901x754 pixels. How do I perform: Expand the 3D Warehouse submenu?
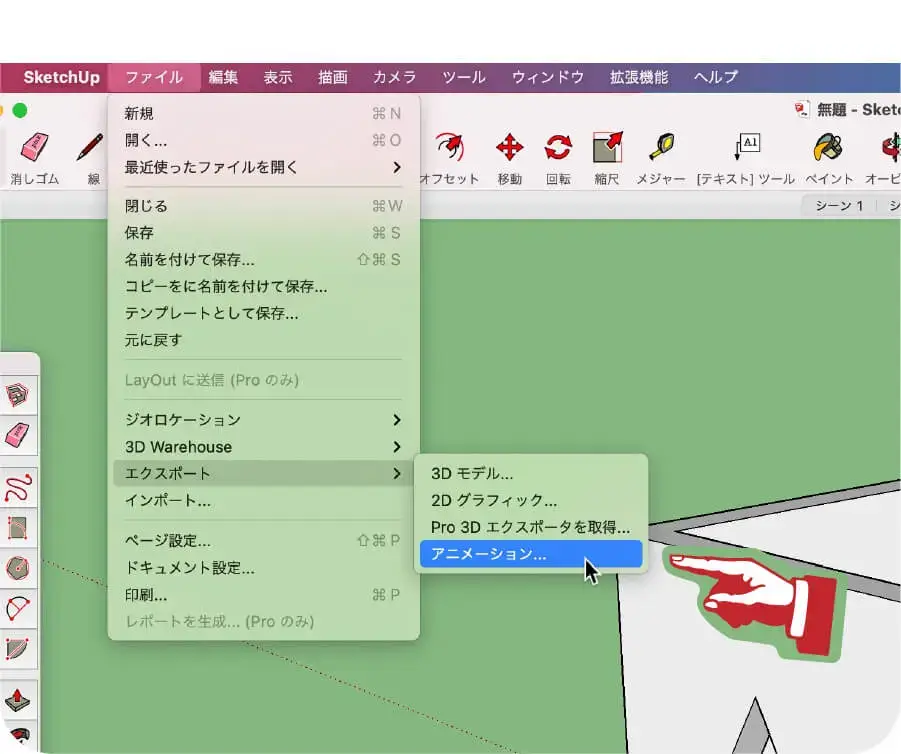(262, 446)
